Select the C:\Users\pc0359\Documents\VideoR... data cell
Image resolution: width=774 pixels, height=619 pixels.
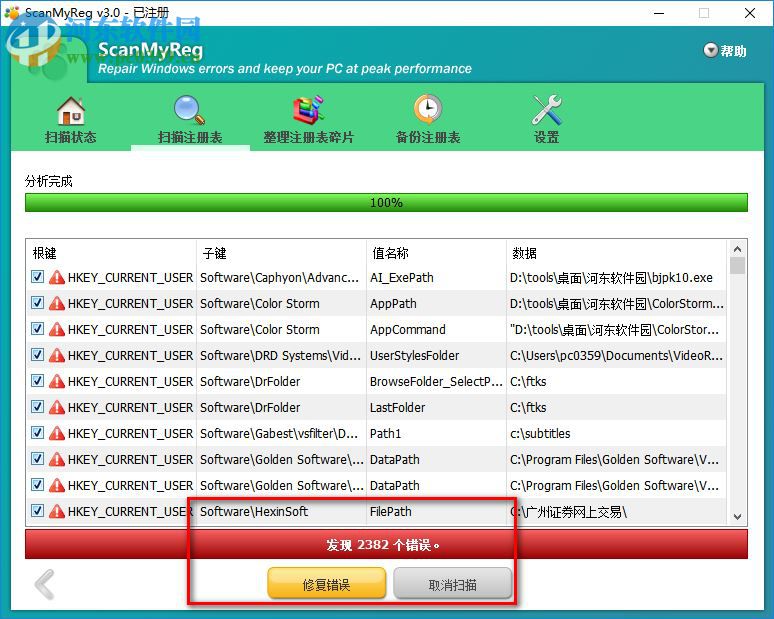coord(617,356)
